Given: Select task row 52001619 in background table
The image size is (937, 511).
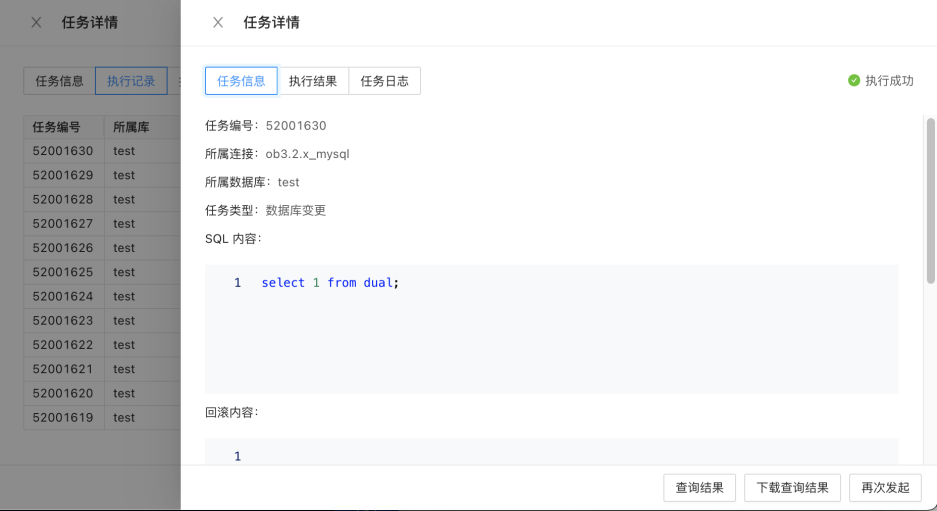Looking at the screenshot, I should pos(102,417).
